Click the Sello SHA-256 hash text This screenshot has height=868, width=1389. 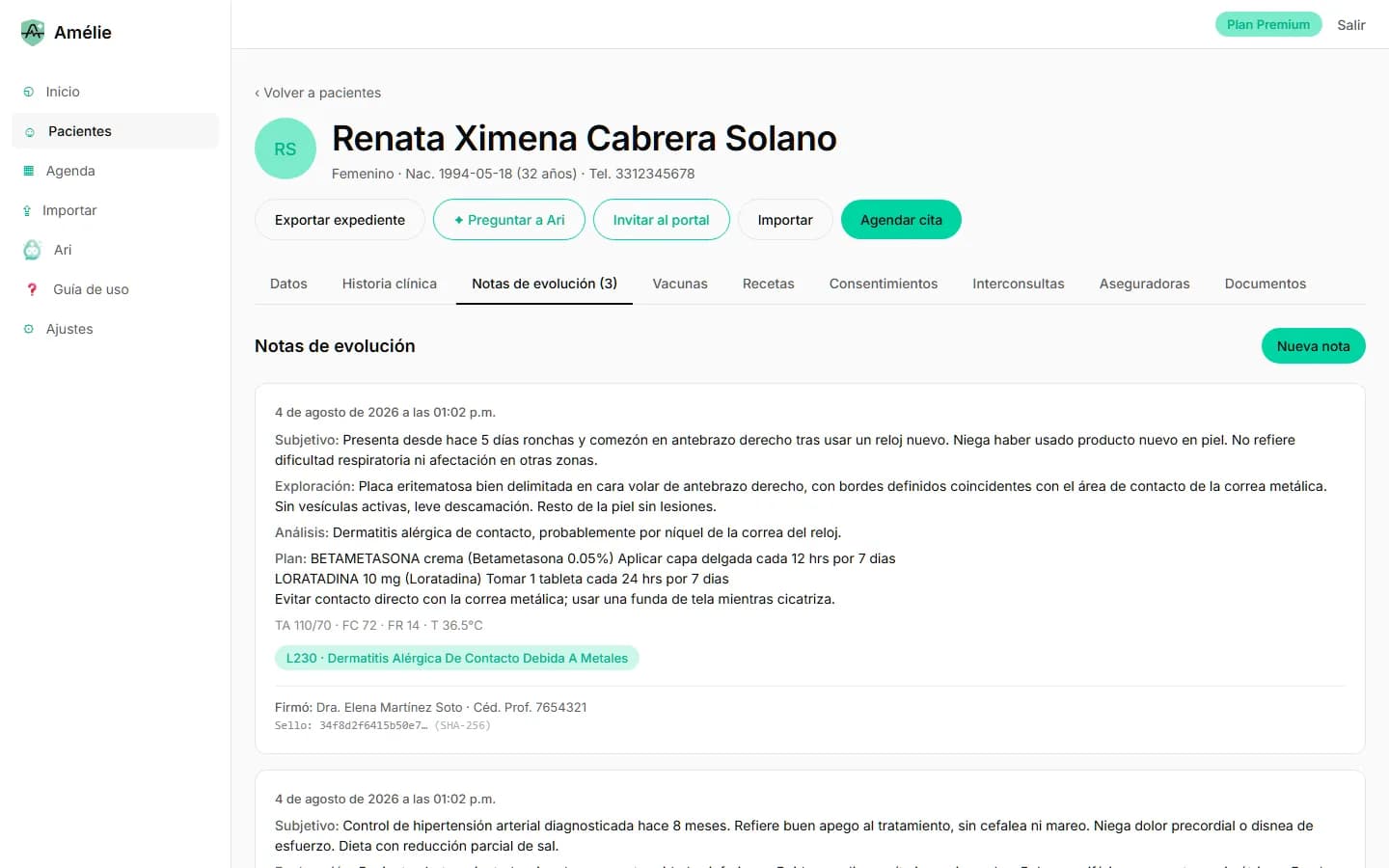pos(383,725)
